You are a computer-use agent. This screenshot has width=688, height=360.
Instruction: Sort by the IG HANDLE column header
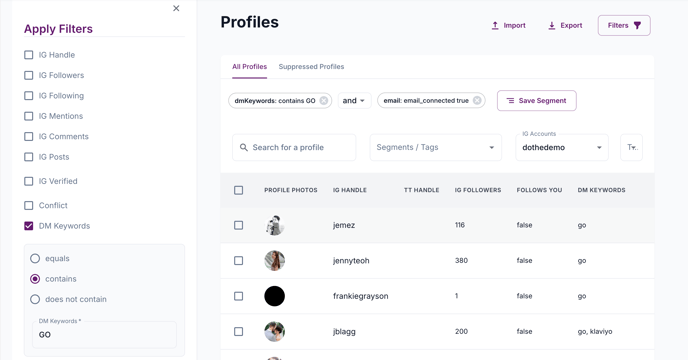click(350, 190)
